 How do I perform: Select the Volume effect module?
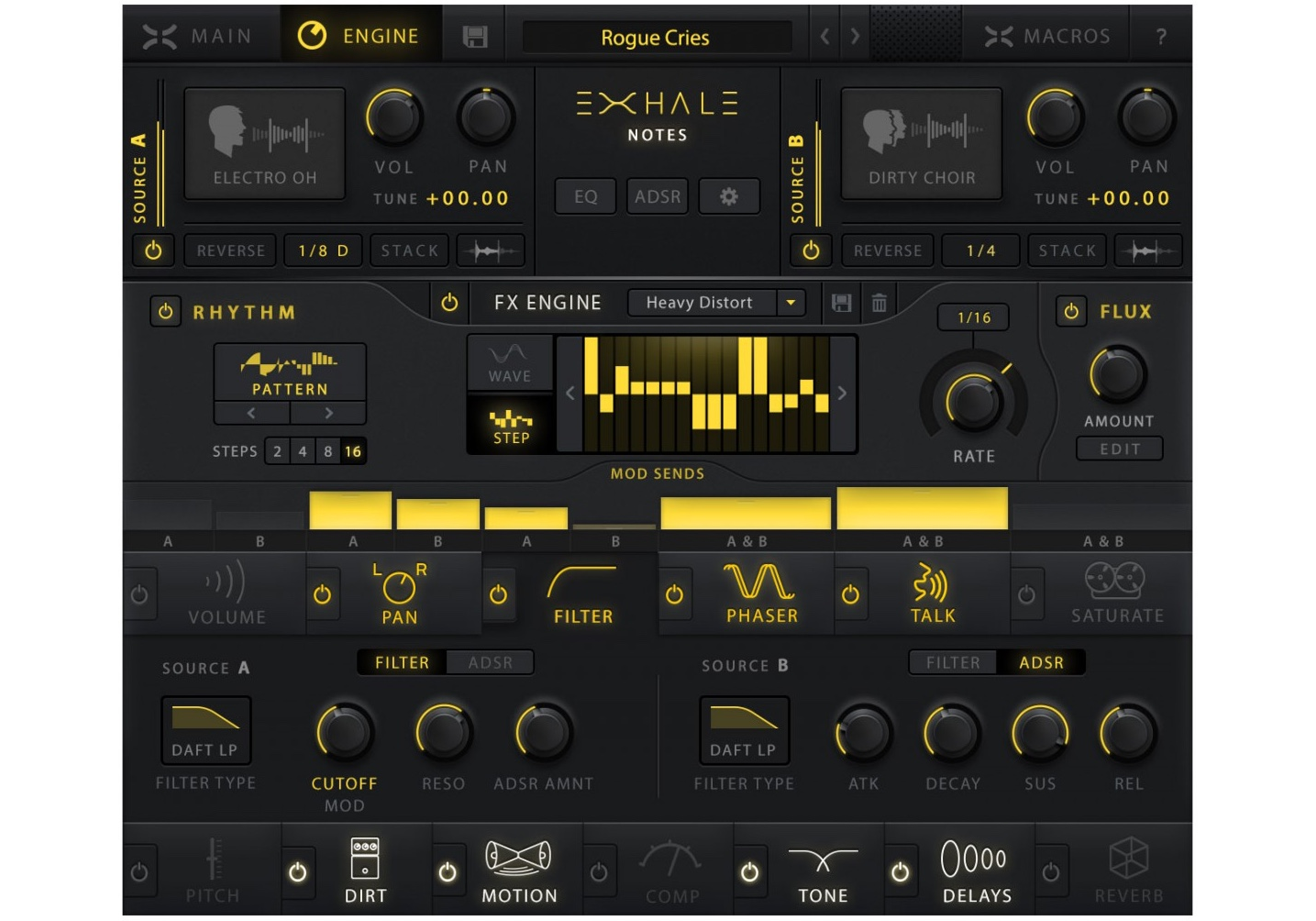[x=227, y=594]
